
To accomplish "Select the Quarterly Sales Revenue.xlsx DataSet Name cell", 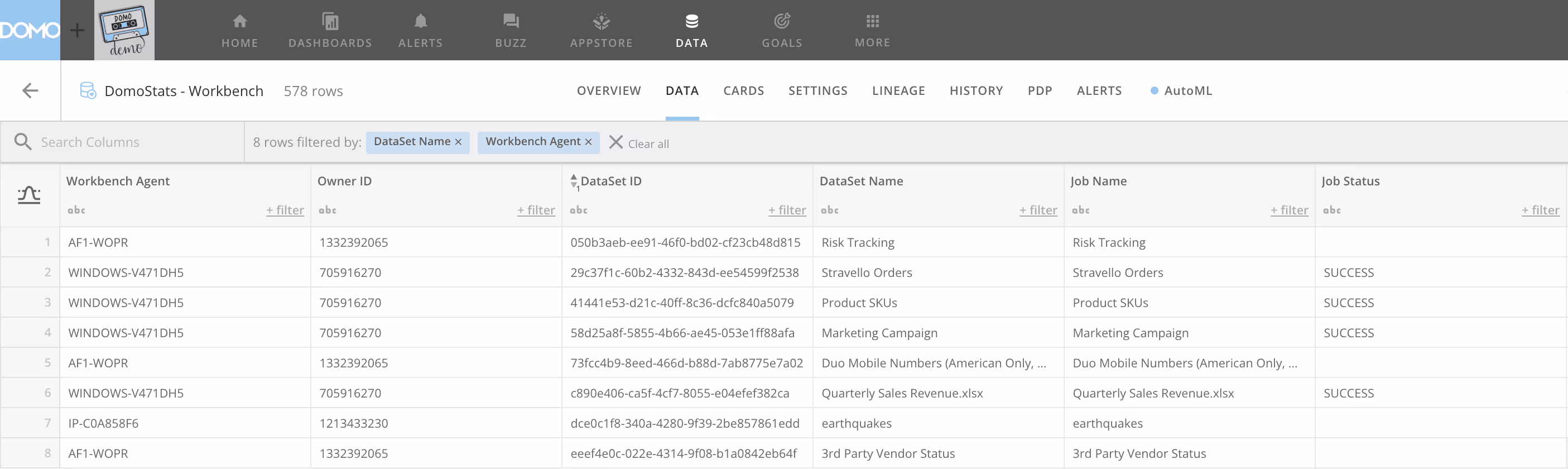I will click(x=938, y=393).
